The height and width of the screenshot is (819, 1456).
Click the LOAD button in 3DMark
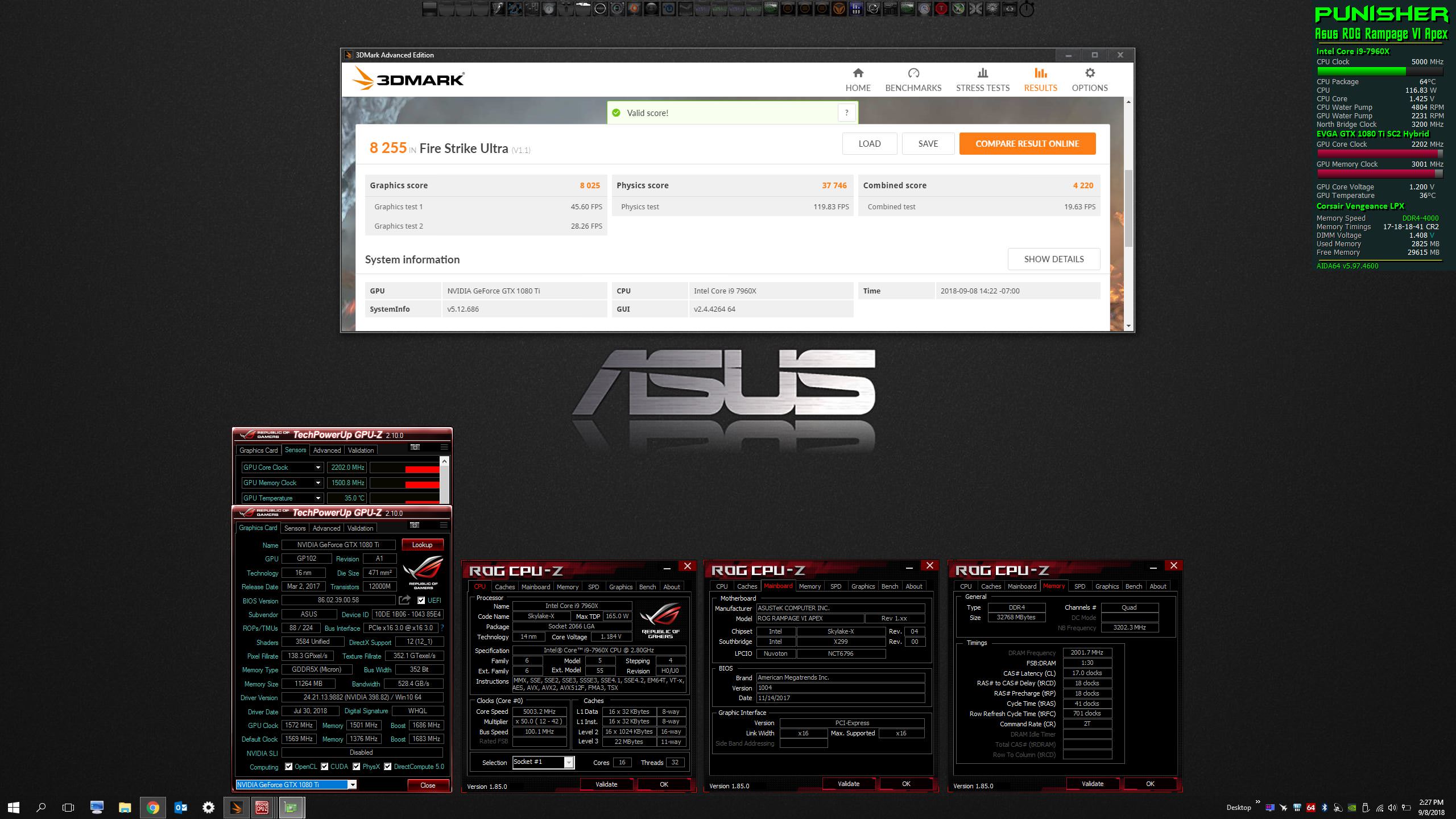(870, 144)
